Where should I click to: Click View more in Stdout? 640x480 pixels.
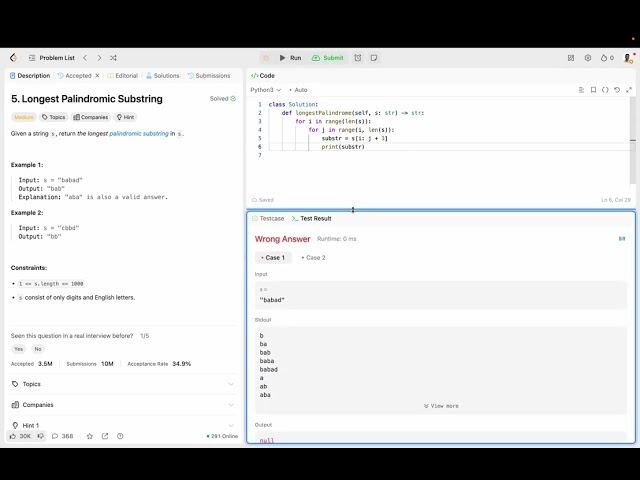click(x=441, y=406)
